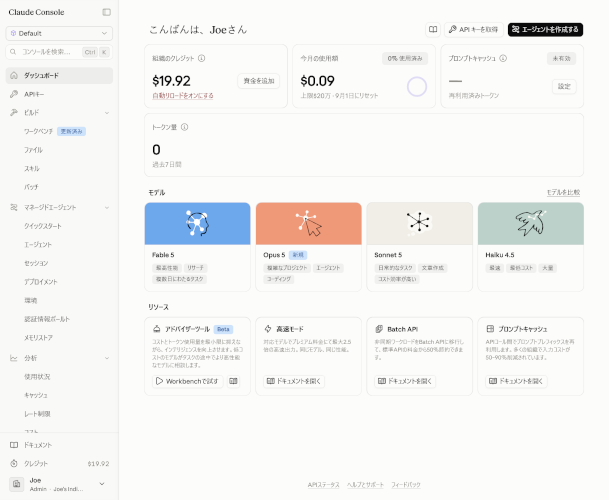The width and height of the screenshot is (609, 500).
Task: Open the documentation book icon in the header
Action: point(433,30)
